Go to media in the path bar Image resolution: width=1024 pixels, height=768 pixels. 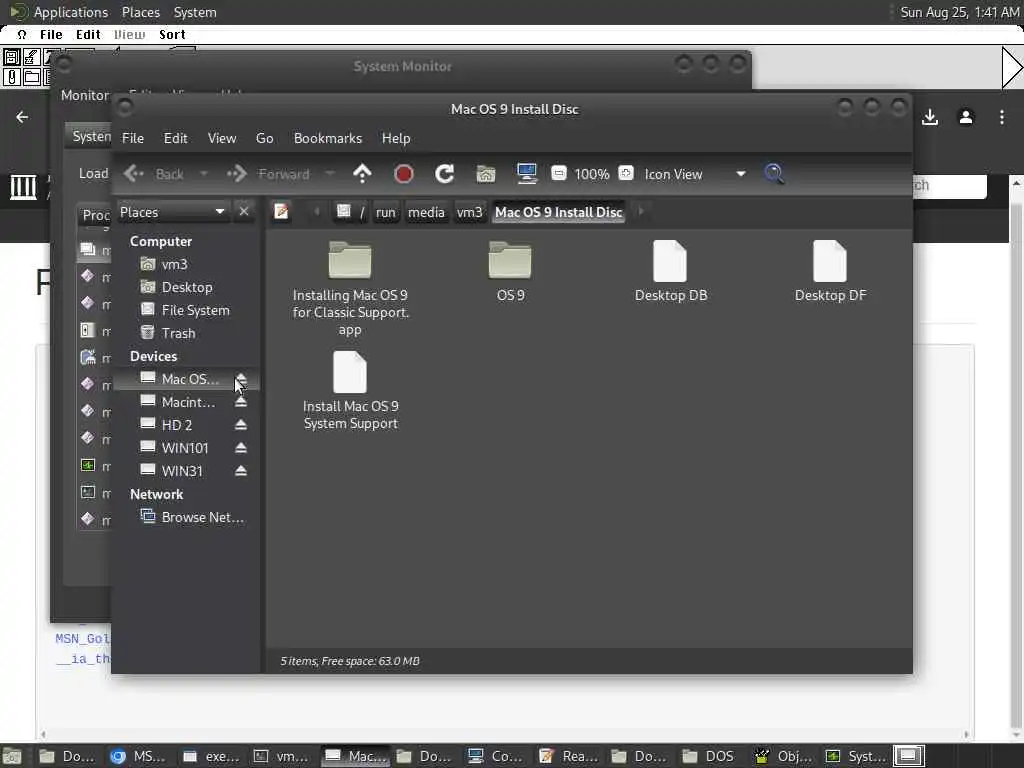pyautogui.click(x=426, y=212)
